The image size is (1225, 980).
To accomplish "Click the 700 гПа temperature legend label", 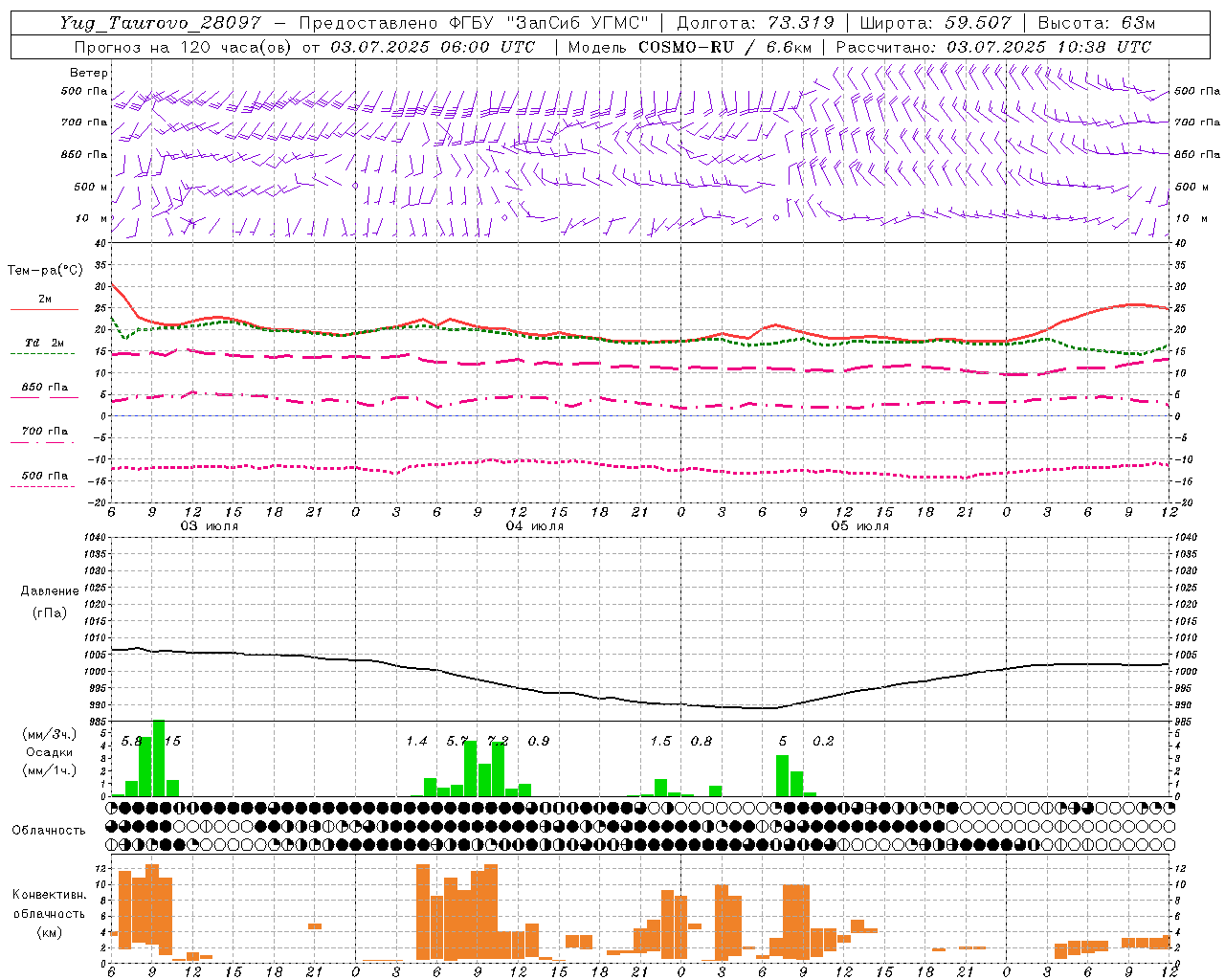I will pos(45,431).
